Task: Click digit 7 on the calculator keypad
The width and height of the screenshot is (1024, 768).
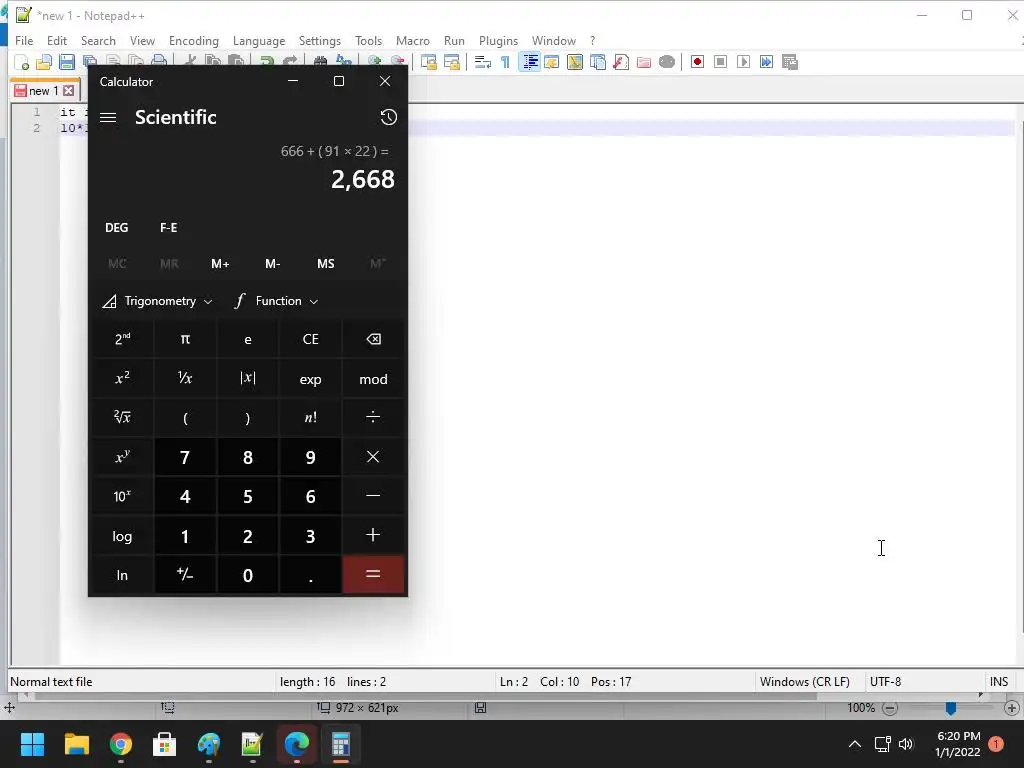Action: tap(185, 457)
